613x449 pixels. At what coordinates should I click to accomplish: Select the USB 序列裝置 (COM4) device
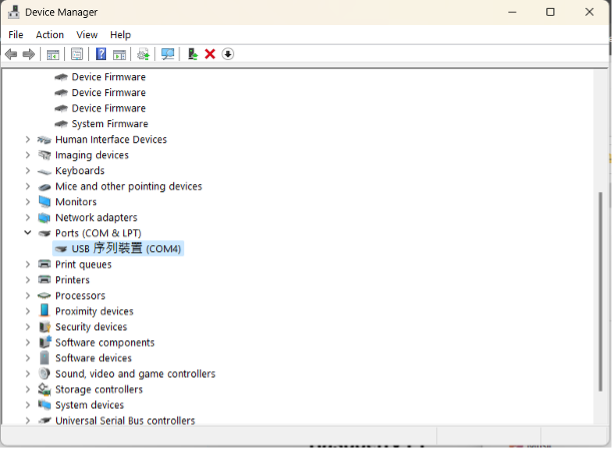[126, 249]
